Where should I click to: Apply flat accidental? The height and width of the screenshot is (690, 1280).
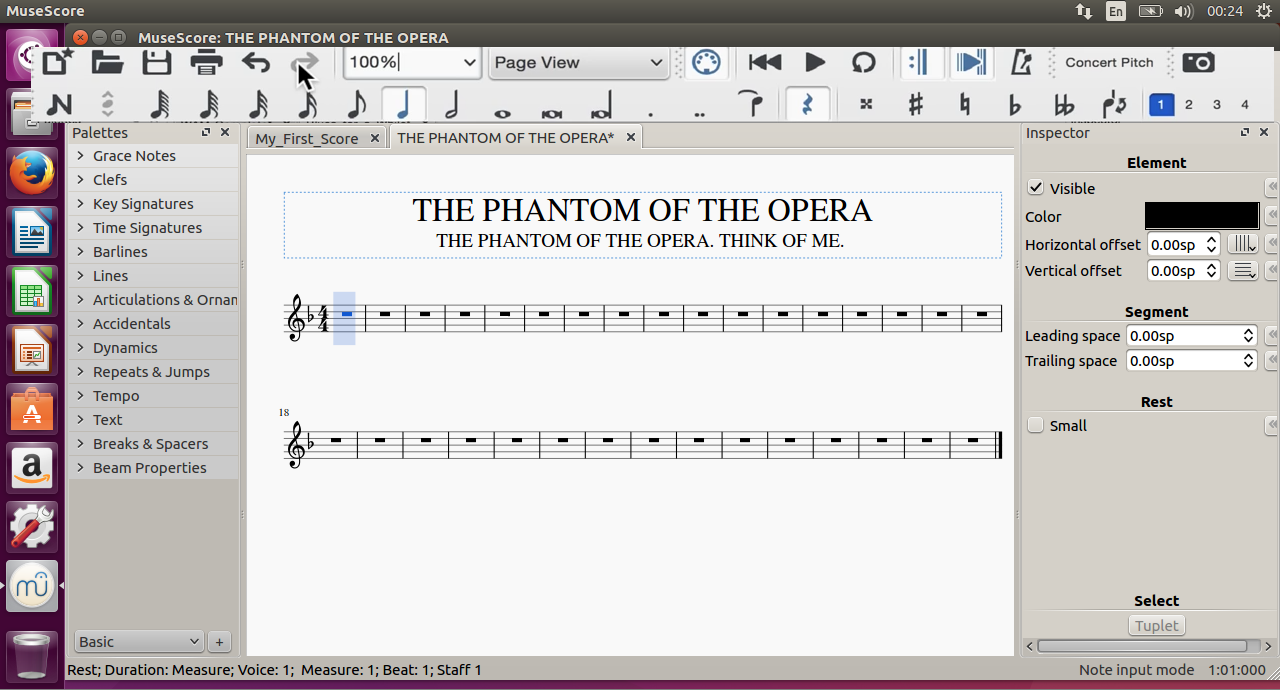click(x=1014, y=104)
